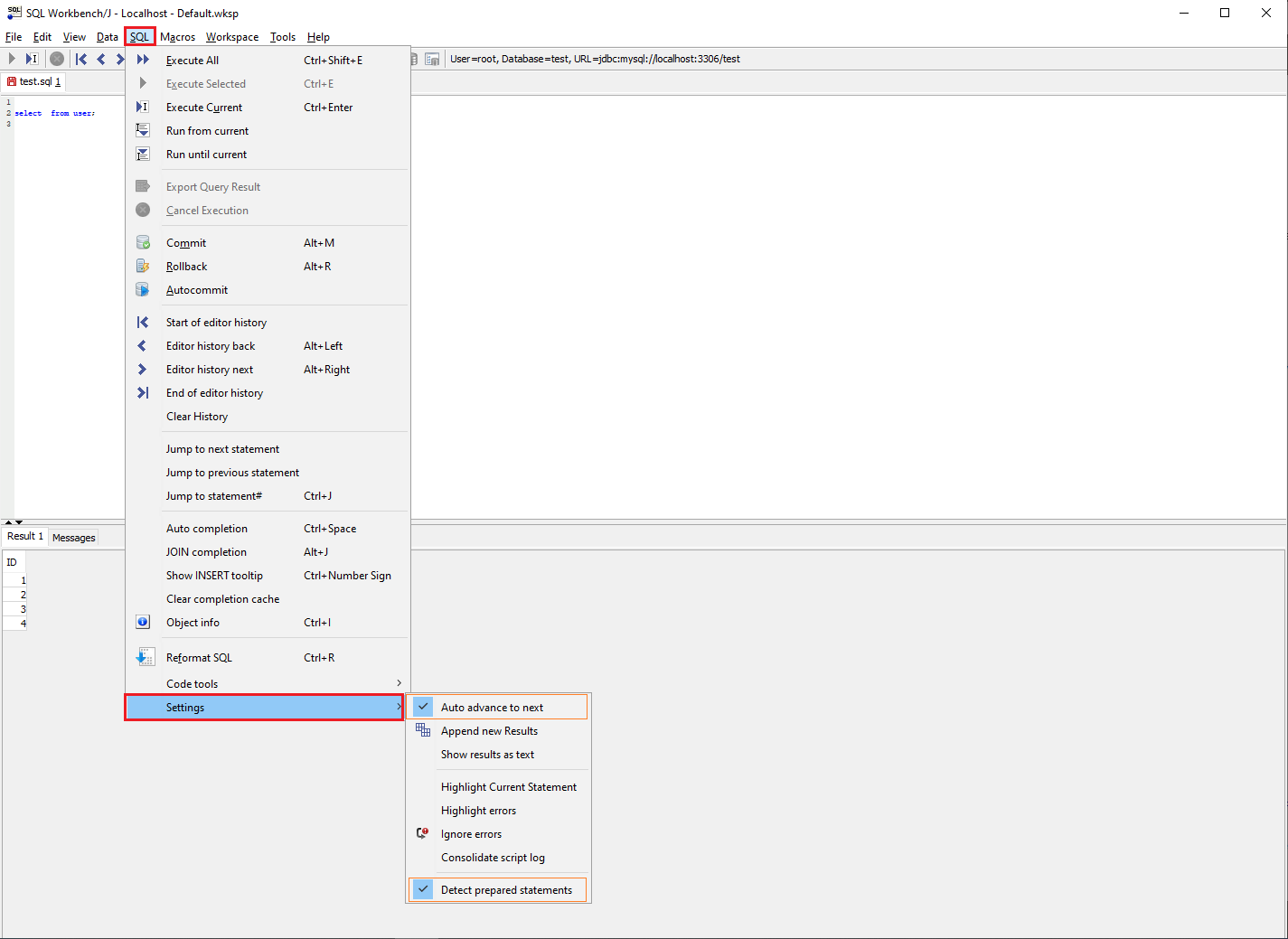Click toolbar icon for start of editor history

pos(81,59)
